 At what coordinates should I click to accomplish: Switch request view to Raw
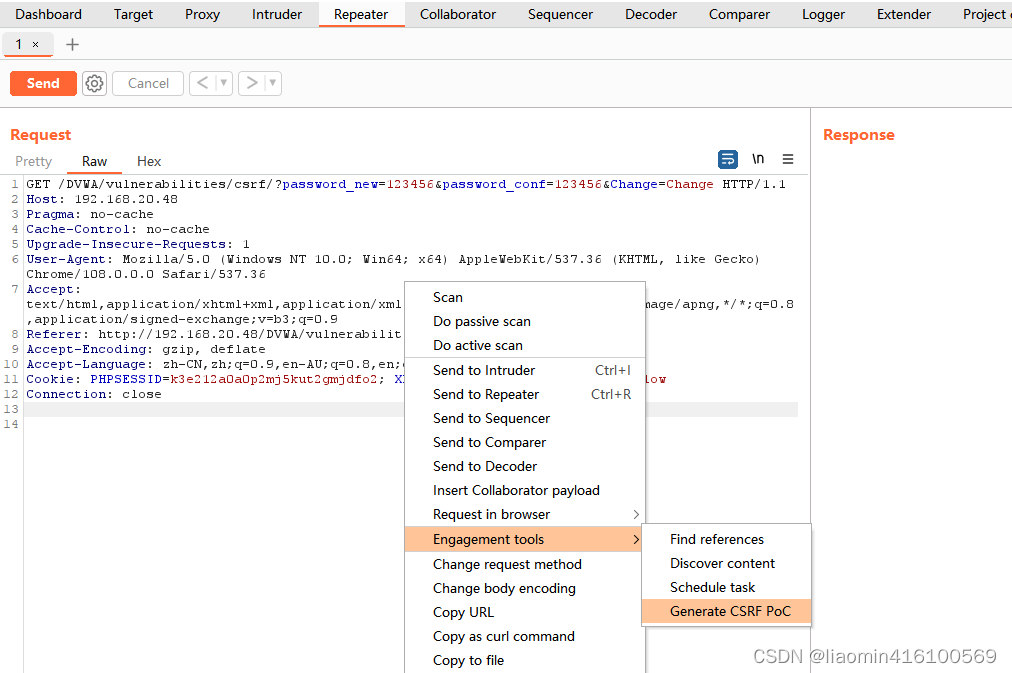click(x=94, y=161)
